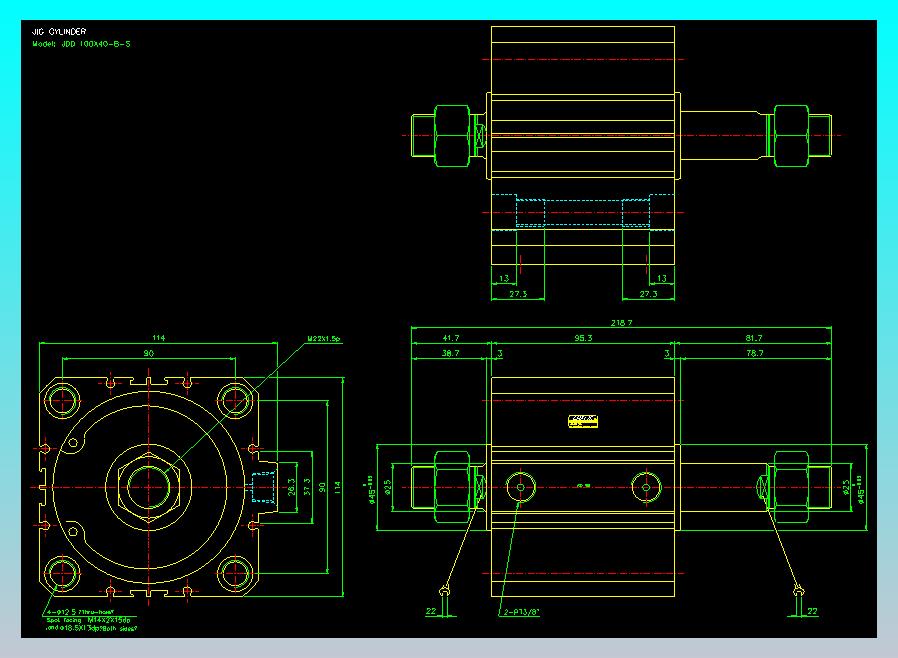898x658 pixels.
Task: Select the "41.7" dimension value
Action: tap(451, 338)
